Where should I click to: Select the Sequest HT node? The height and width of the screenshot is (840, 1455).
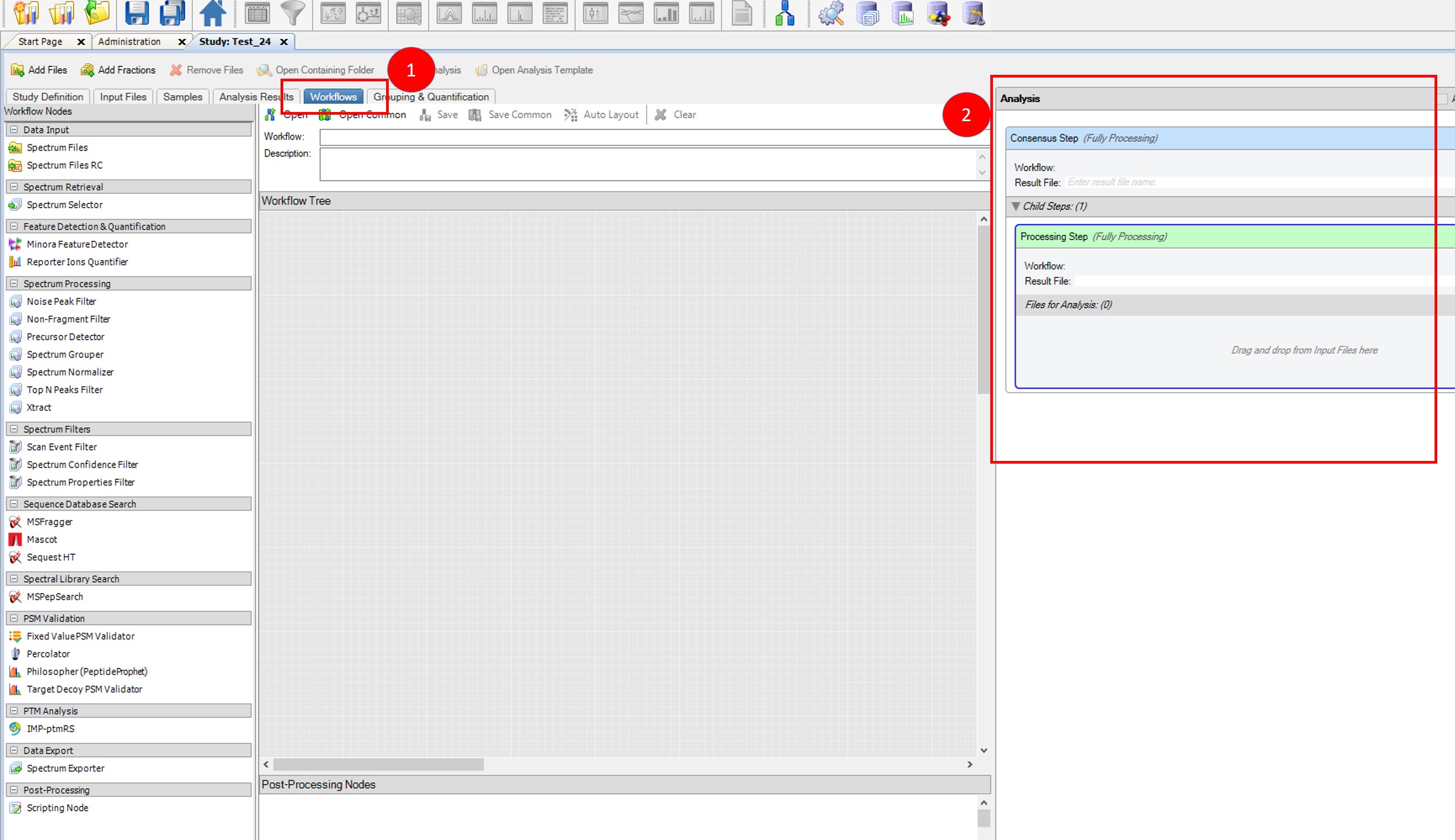[51, 557]
